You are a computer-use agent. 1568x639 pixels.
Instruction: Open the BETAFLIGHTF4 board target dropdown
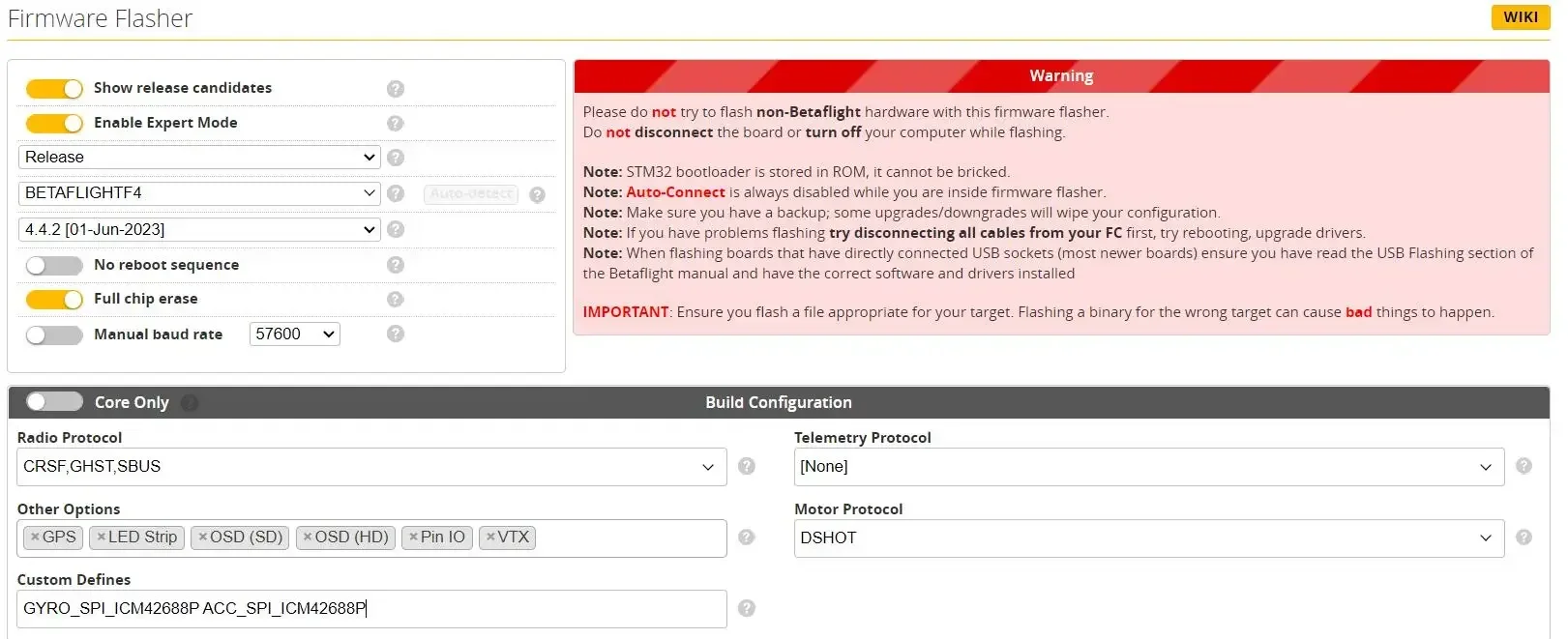pyautogui.click(x=199, y=193)
